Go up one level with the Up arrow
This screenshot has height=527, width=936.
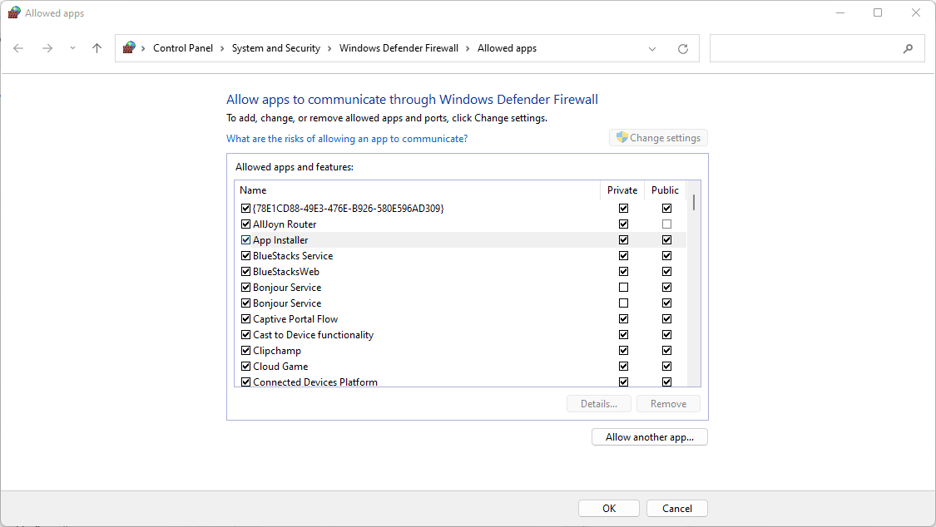coord(97,48)
